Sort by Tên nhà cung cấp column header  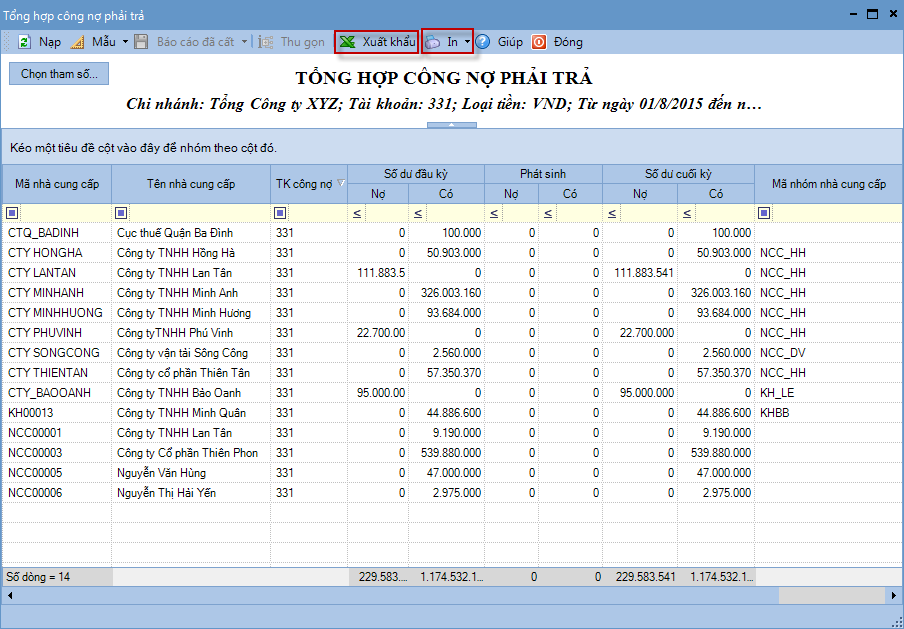tap(190, 184)
